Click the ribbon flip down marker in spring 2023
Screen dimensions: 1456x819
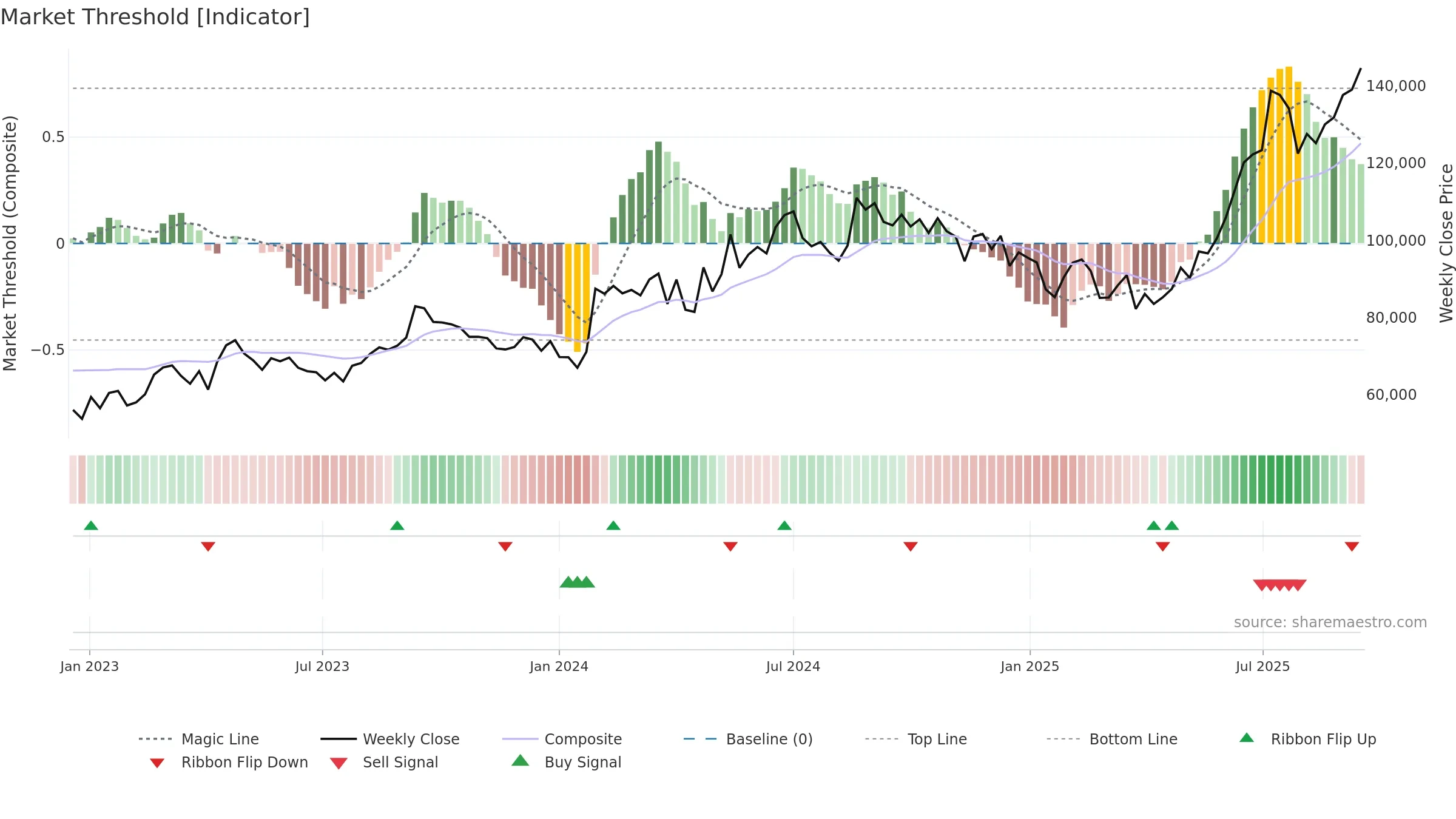click(208, 547)
